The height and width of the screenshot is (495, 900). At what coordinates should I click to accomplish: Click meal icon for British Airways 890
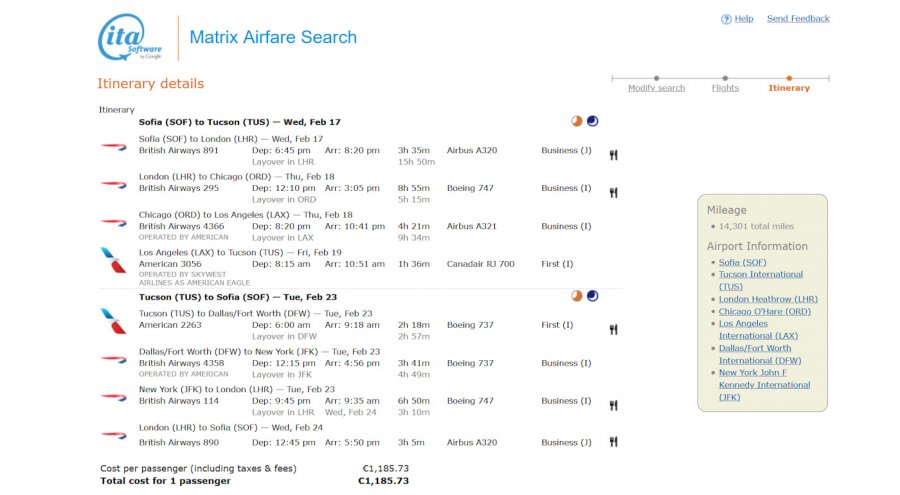[x=613, y=442]
